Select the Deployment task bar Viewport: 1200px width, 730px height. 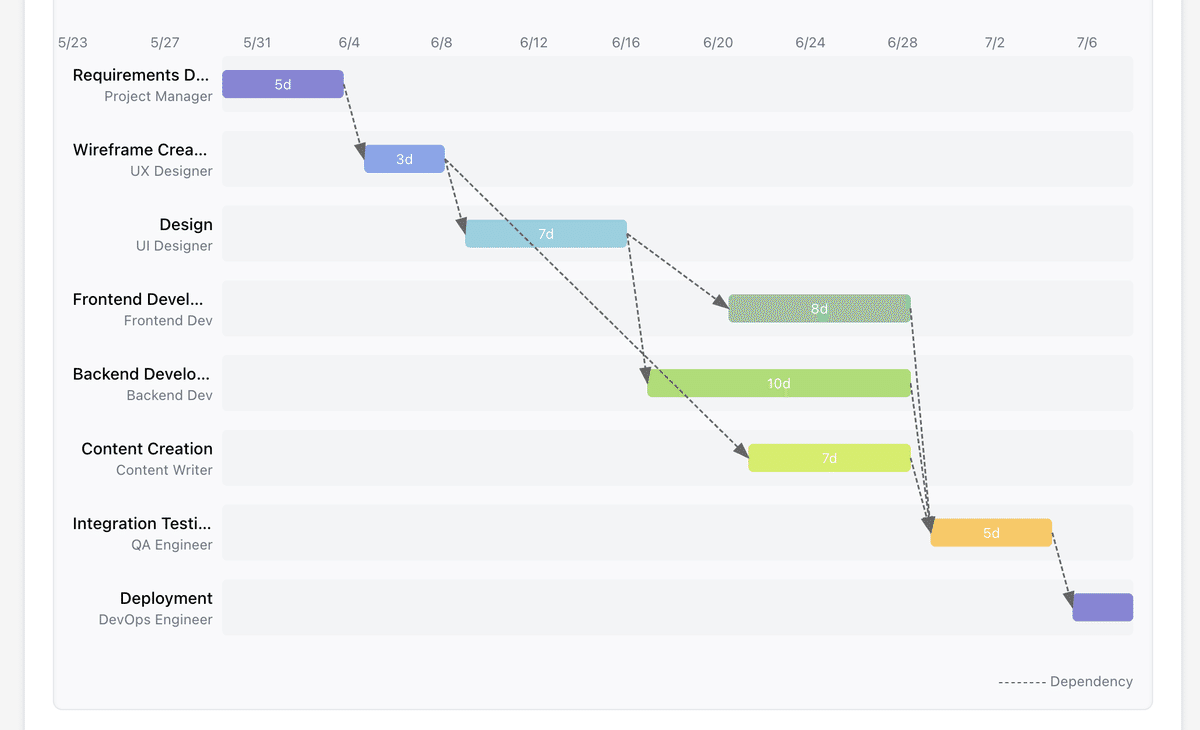tap(1102, 607)
